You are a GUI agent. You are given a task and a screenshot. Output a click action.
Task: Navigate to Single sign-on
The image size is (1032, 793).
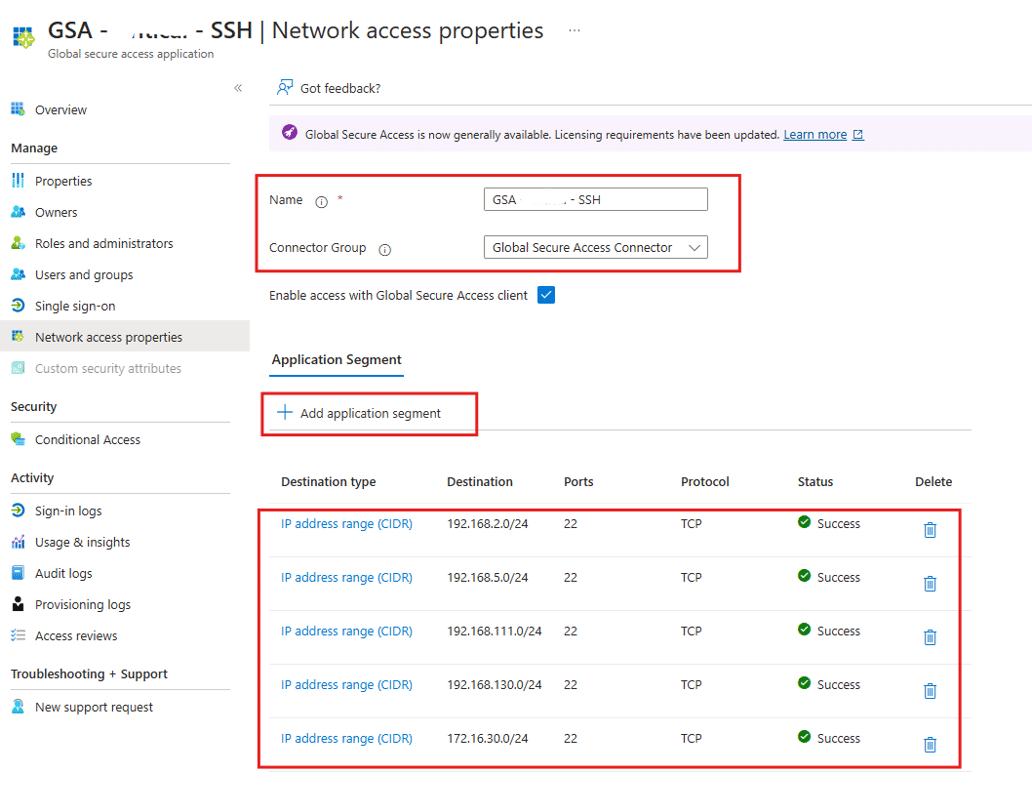(x=75, y=306)
